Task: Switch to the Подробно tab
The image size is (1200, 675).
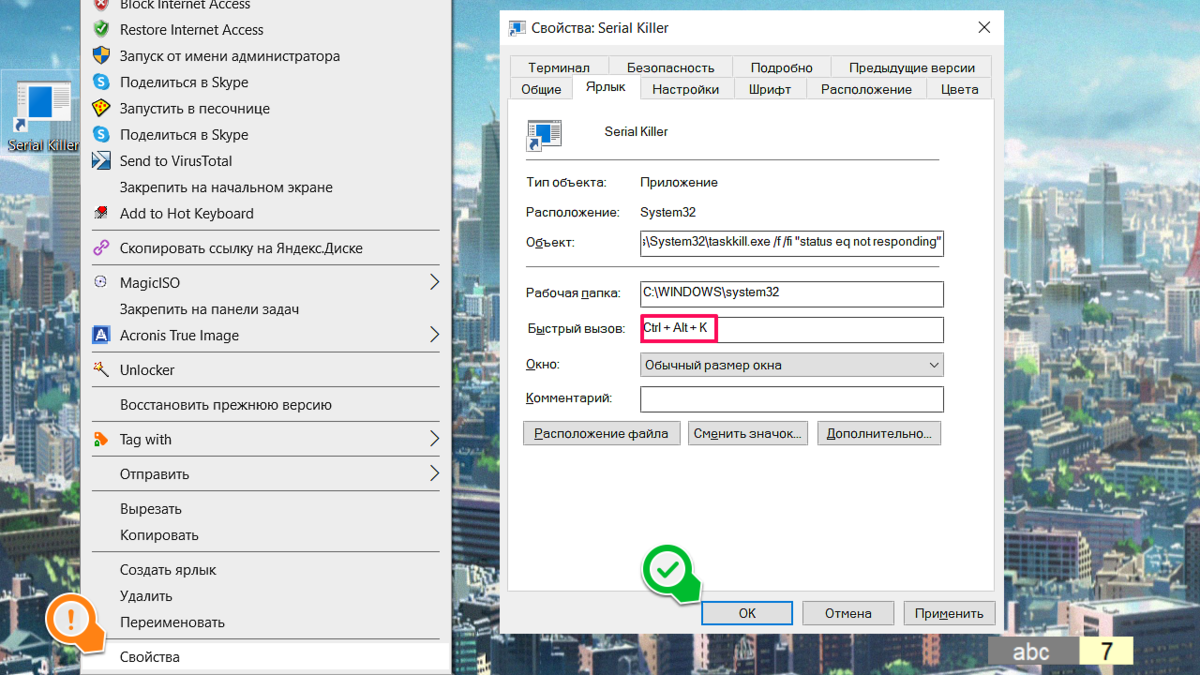Action: point(781,67)
